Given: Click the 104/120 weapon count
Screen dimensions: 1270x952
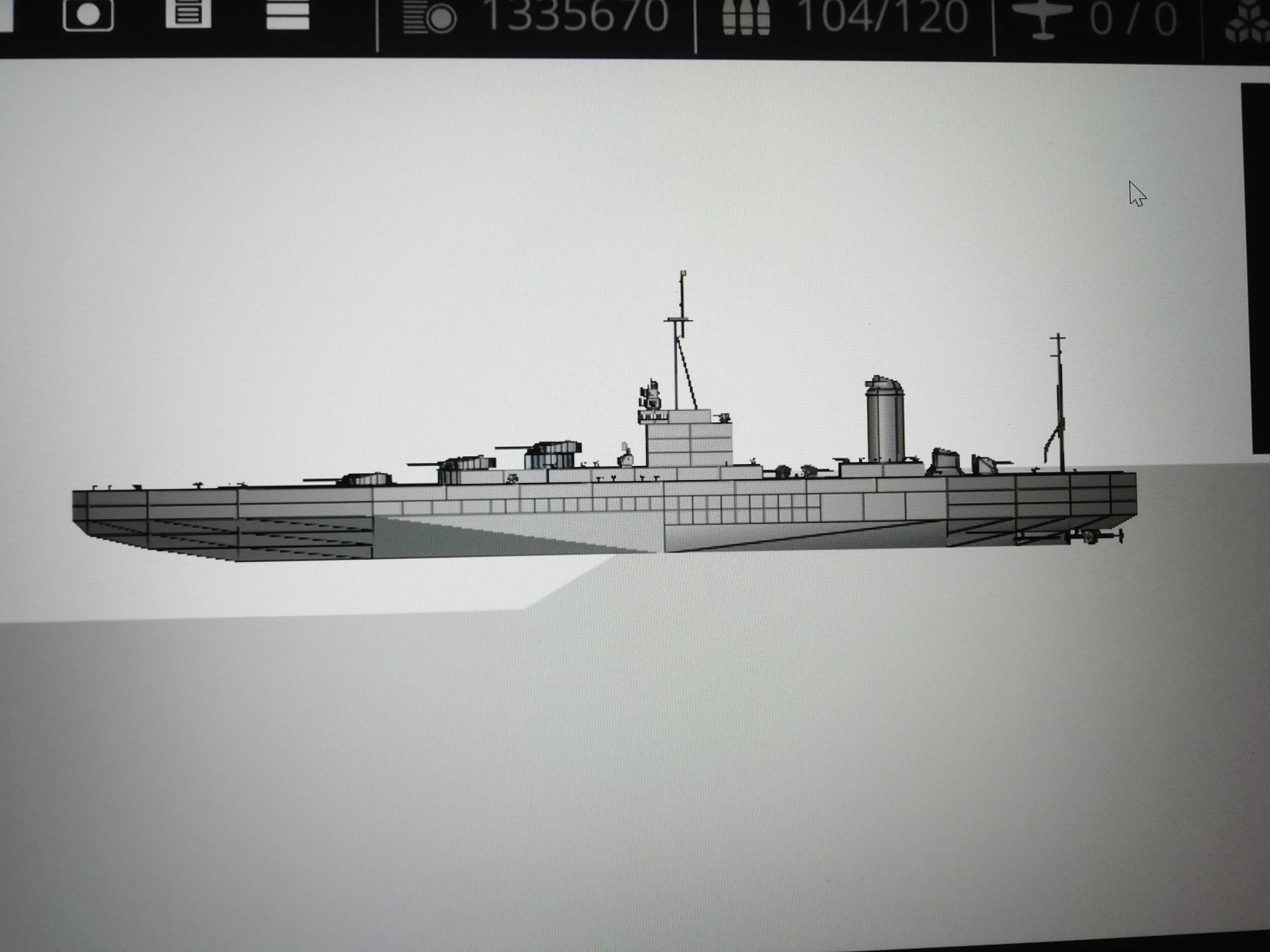Looking at the screenshot, I should (883, 17).
